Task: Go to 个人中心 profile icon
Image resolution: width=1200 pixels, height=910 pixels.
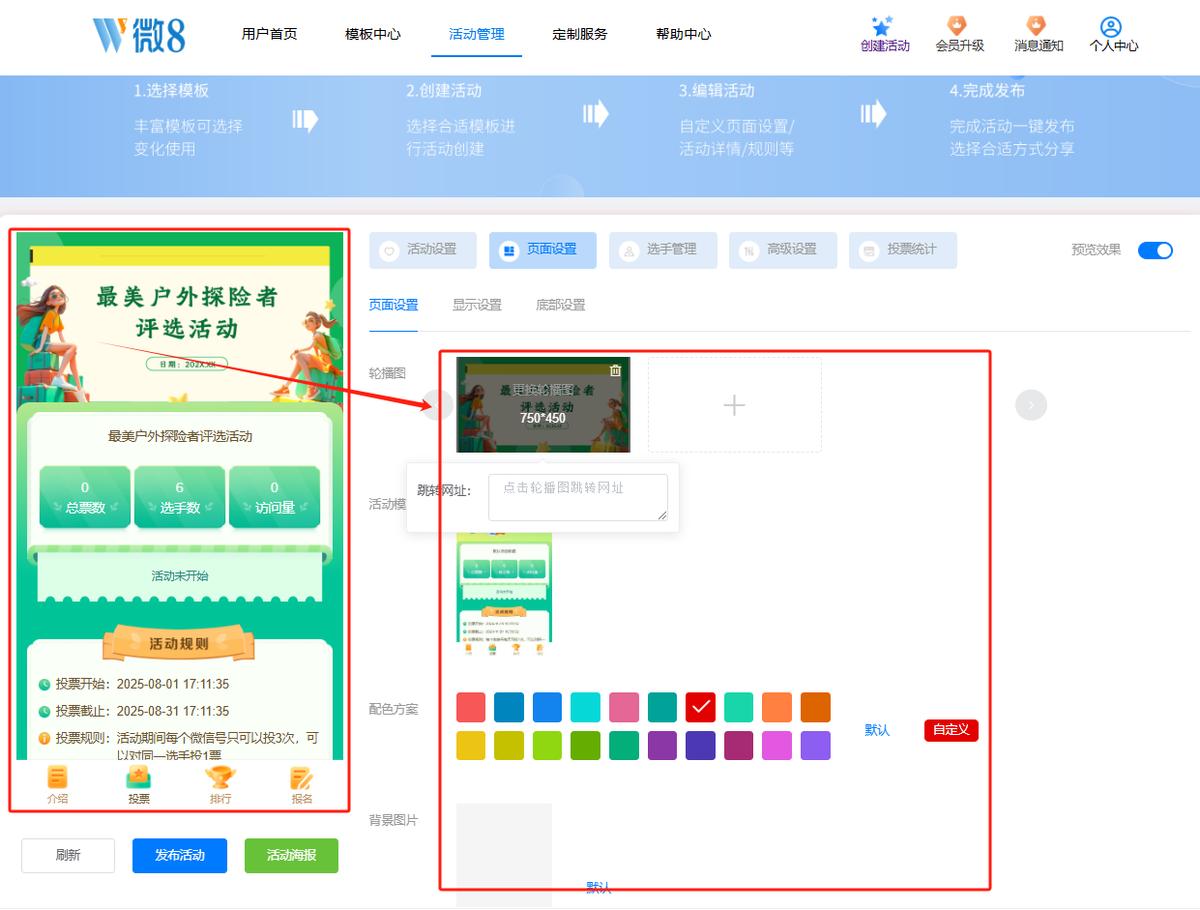Action: 1111,27
